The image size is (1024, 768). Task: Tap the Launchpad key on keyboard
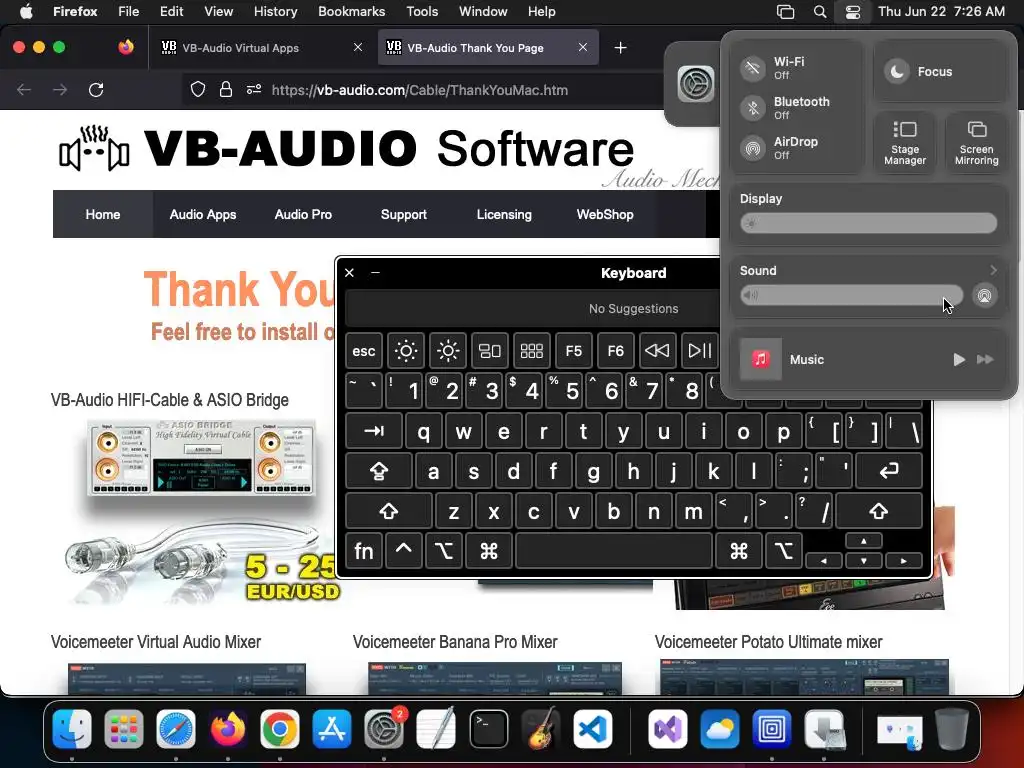[x=532, y=351]
